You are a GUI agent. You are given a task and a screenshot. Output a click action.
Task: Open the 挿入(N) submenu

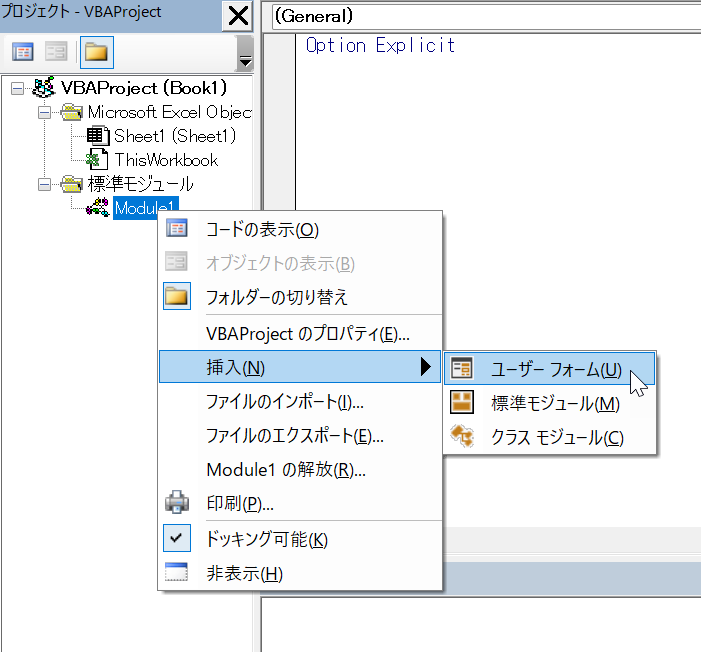pos(300,367)
